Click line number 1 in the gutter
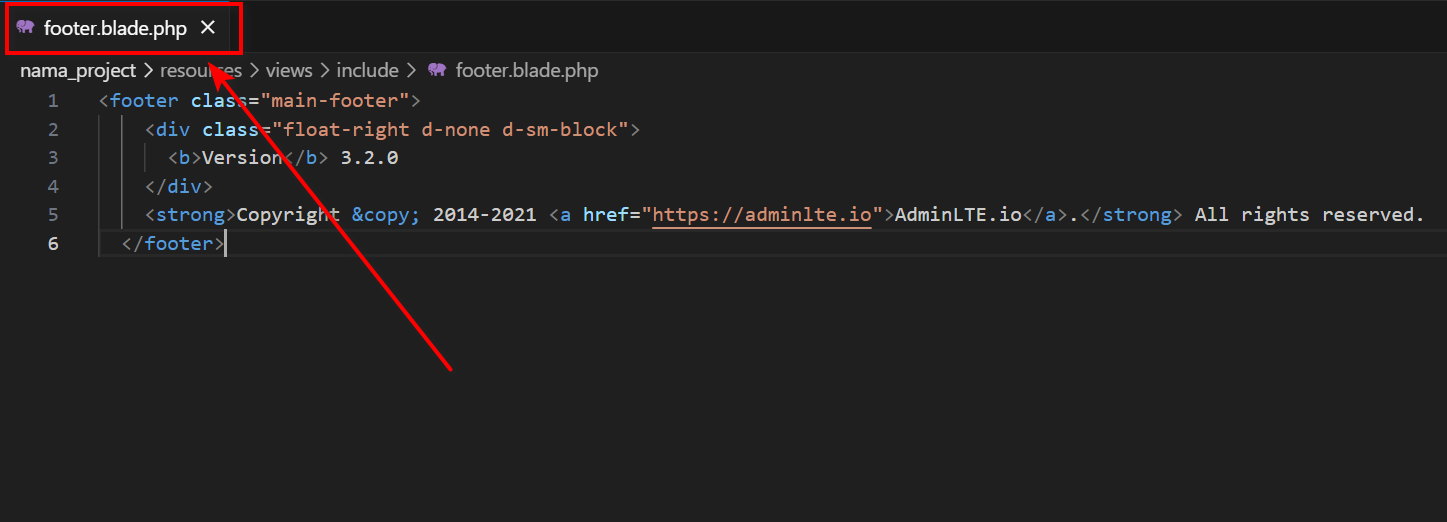Image resolution: width=1447 pixels, height=522 pixels. tap(53, 101)
